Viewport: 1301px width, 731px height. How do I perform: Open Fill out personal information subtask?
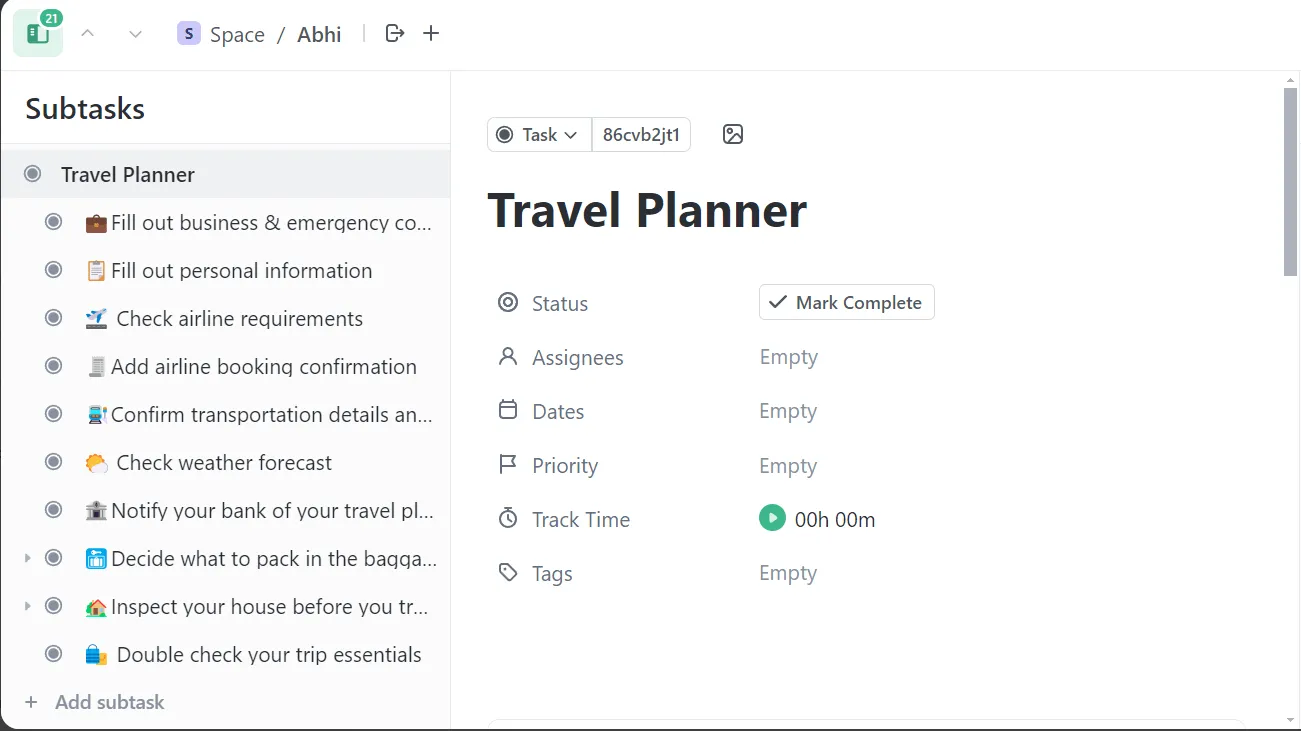[x=241, y=271]
